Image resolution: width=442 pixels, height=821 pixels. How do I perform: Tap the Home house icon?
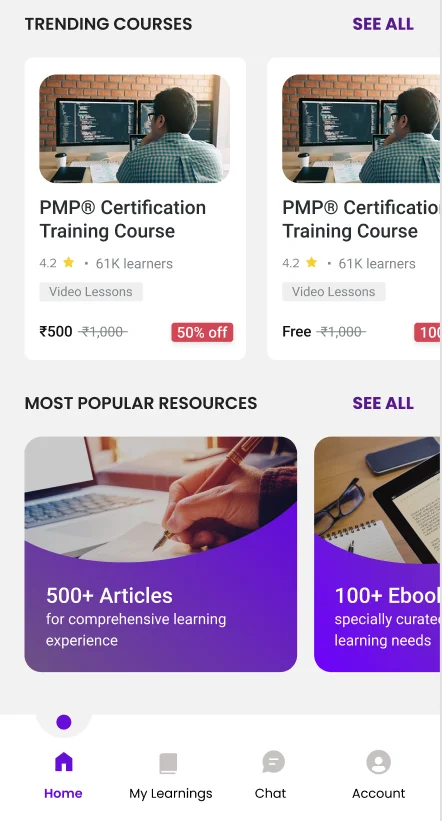(63, 762)
